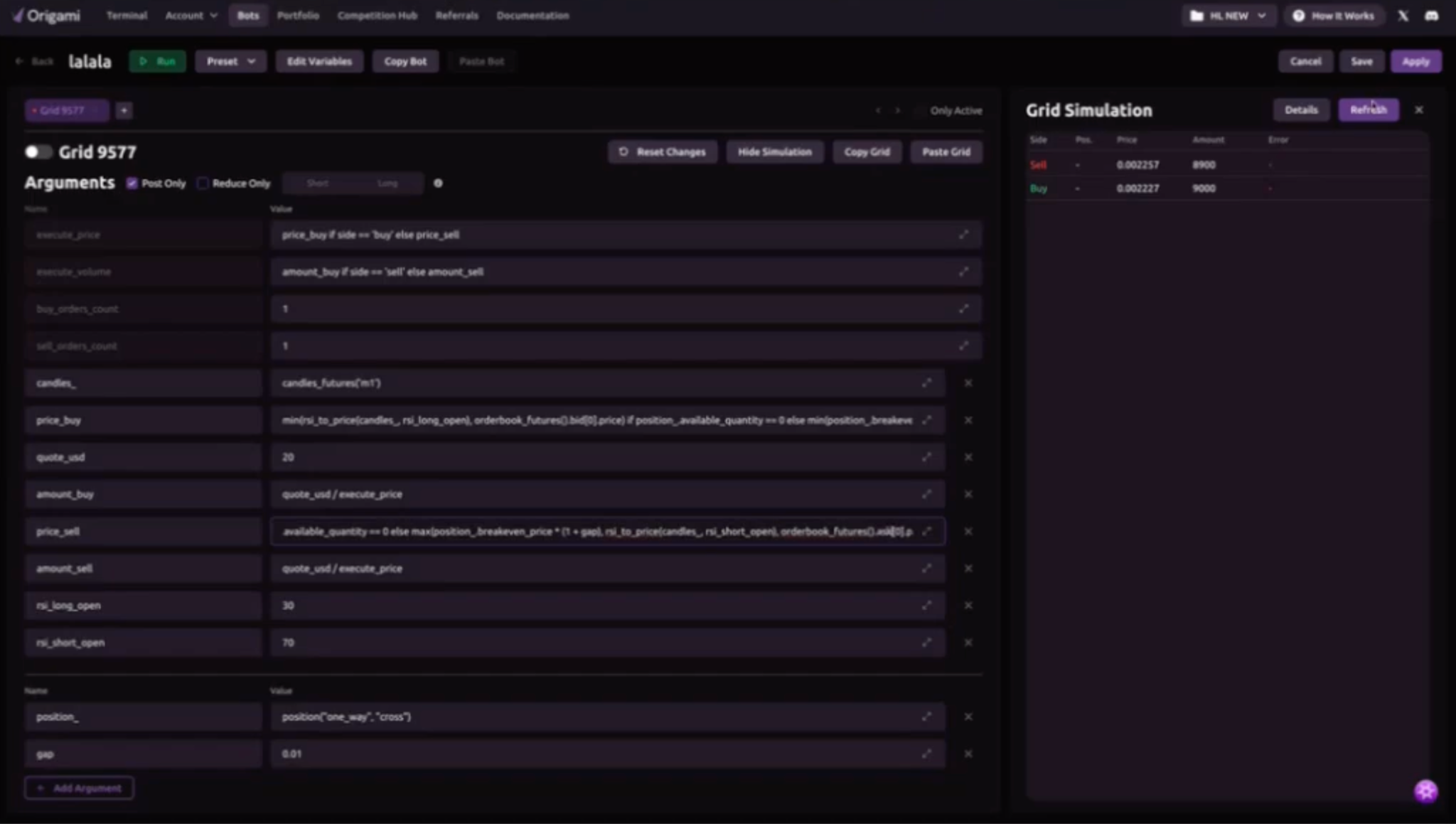This screenshot has width=1456, height=824.
Task: Open the Account dropdown menu
Action: [x=191, y=16]
